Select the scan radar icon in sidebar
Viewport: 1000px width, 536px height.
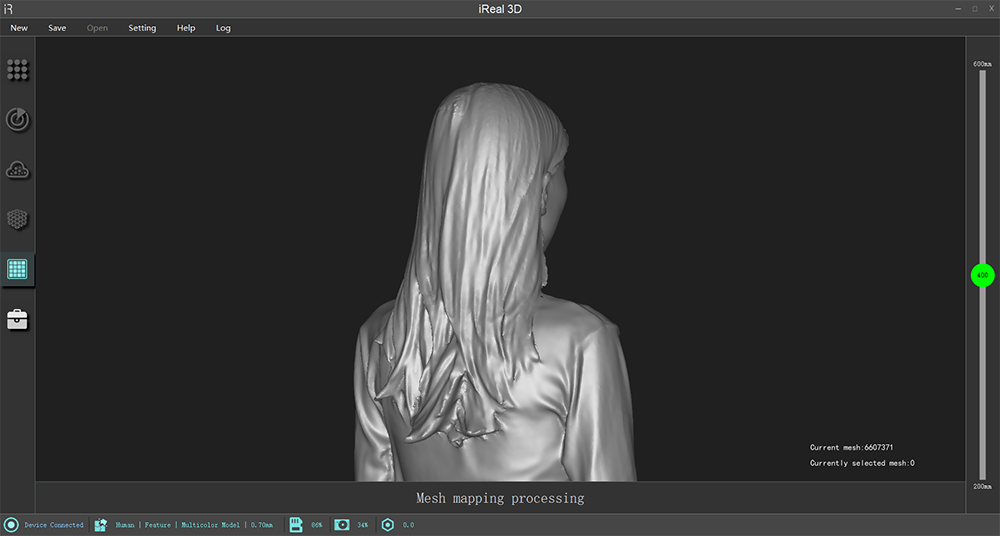click(18, 120)
